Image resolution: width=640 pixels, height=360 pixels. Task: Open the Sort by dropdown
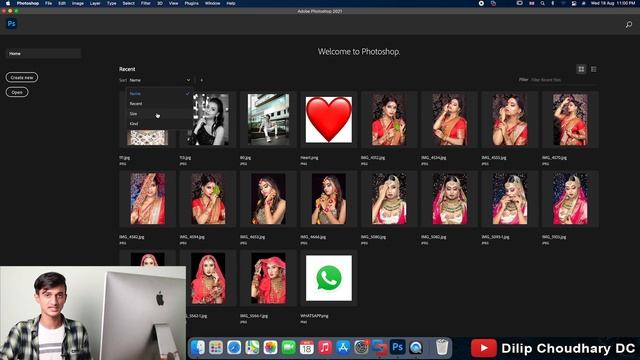pos(160,80)
